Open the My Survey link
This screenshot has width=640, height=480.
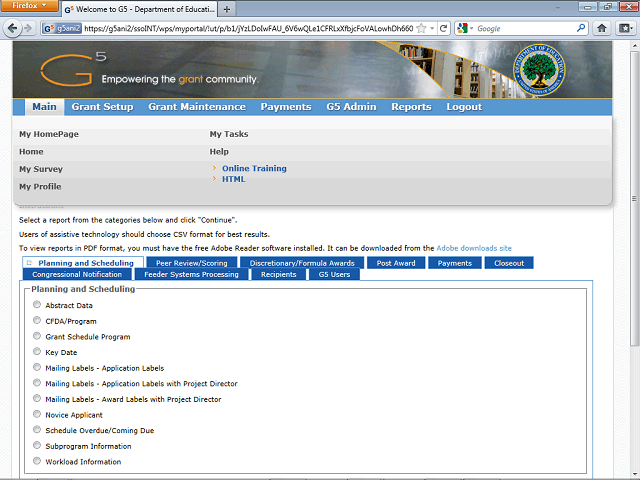coord(41,169)
